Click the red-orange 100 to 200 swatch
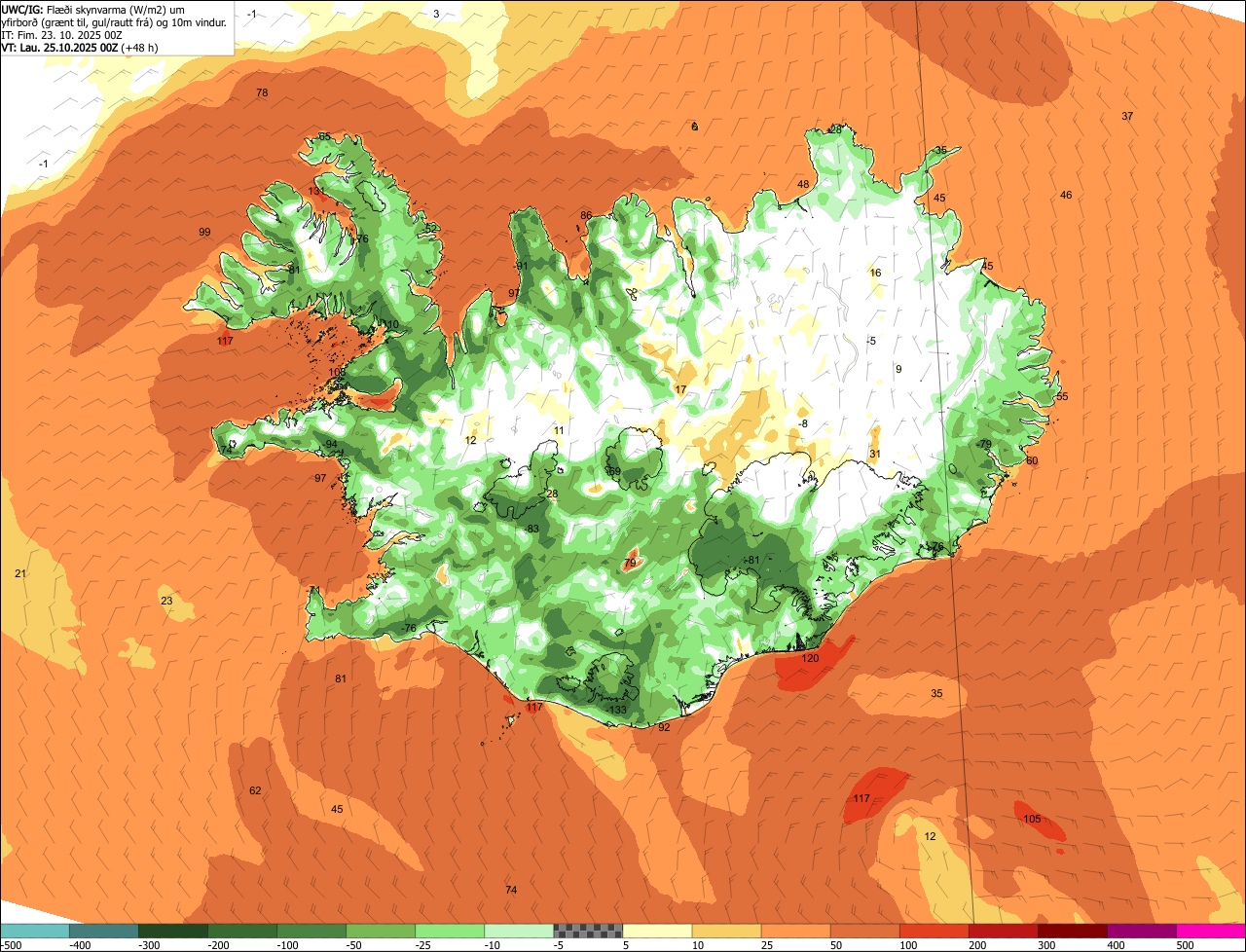The height and width of the screenshot is (952, 1246). pos(934,931)
